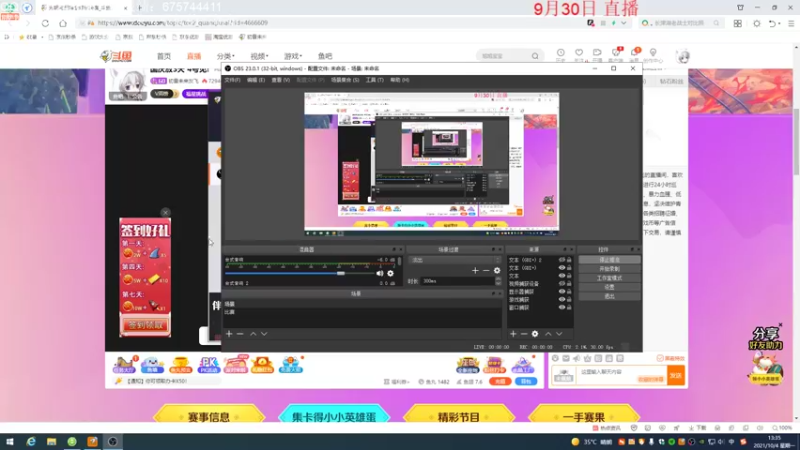Toggle lock on 窗口捕获 source
800x450 pixels.
(569, 308)
